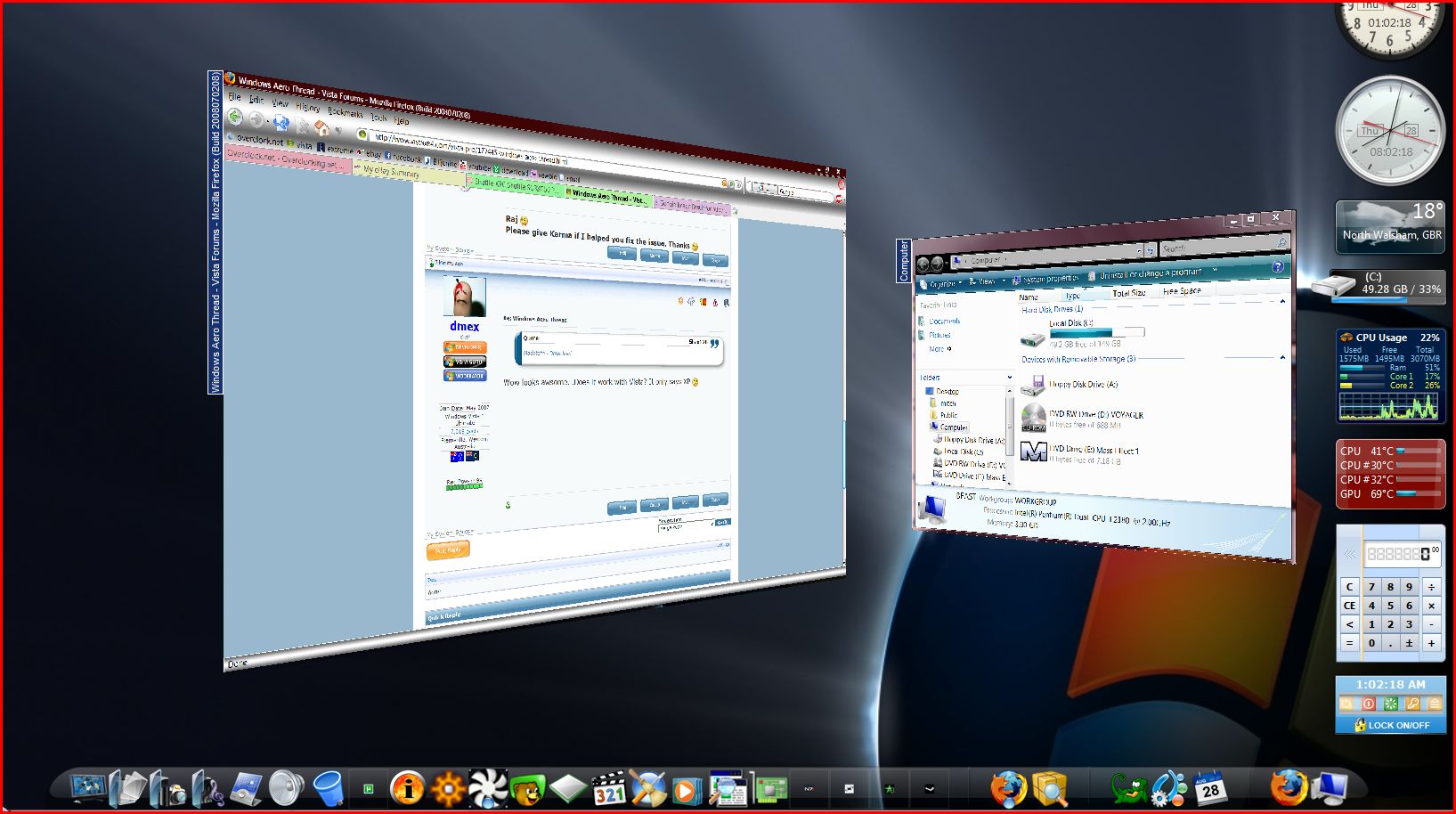Click the Search field in Computer window

click(1224, 246)
